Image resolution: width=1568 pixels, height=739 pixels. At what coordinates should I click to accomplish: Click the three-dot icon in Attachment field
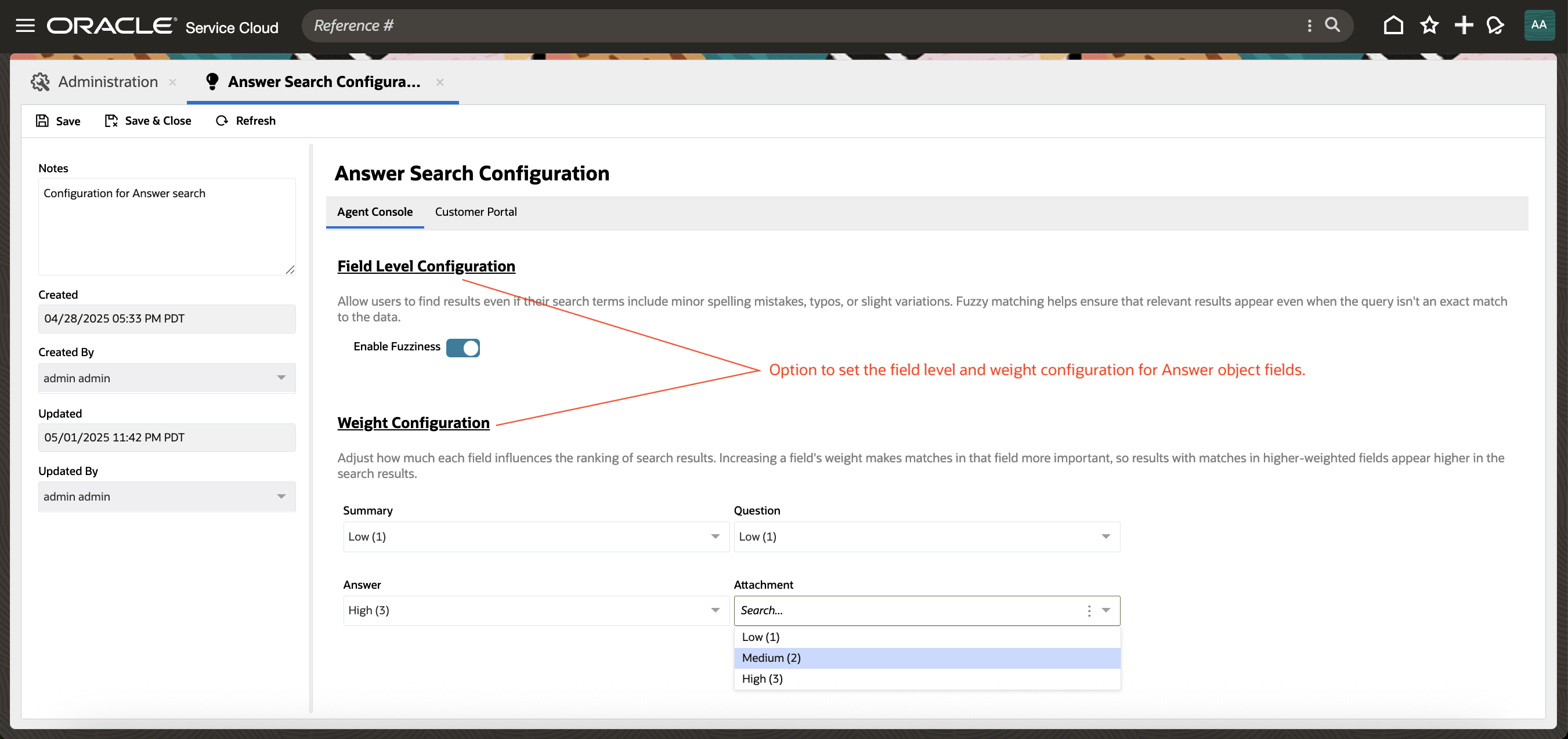click(x=1089, y=611)
